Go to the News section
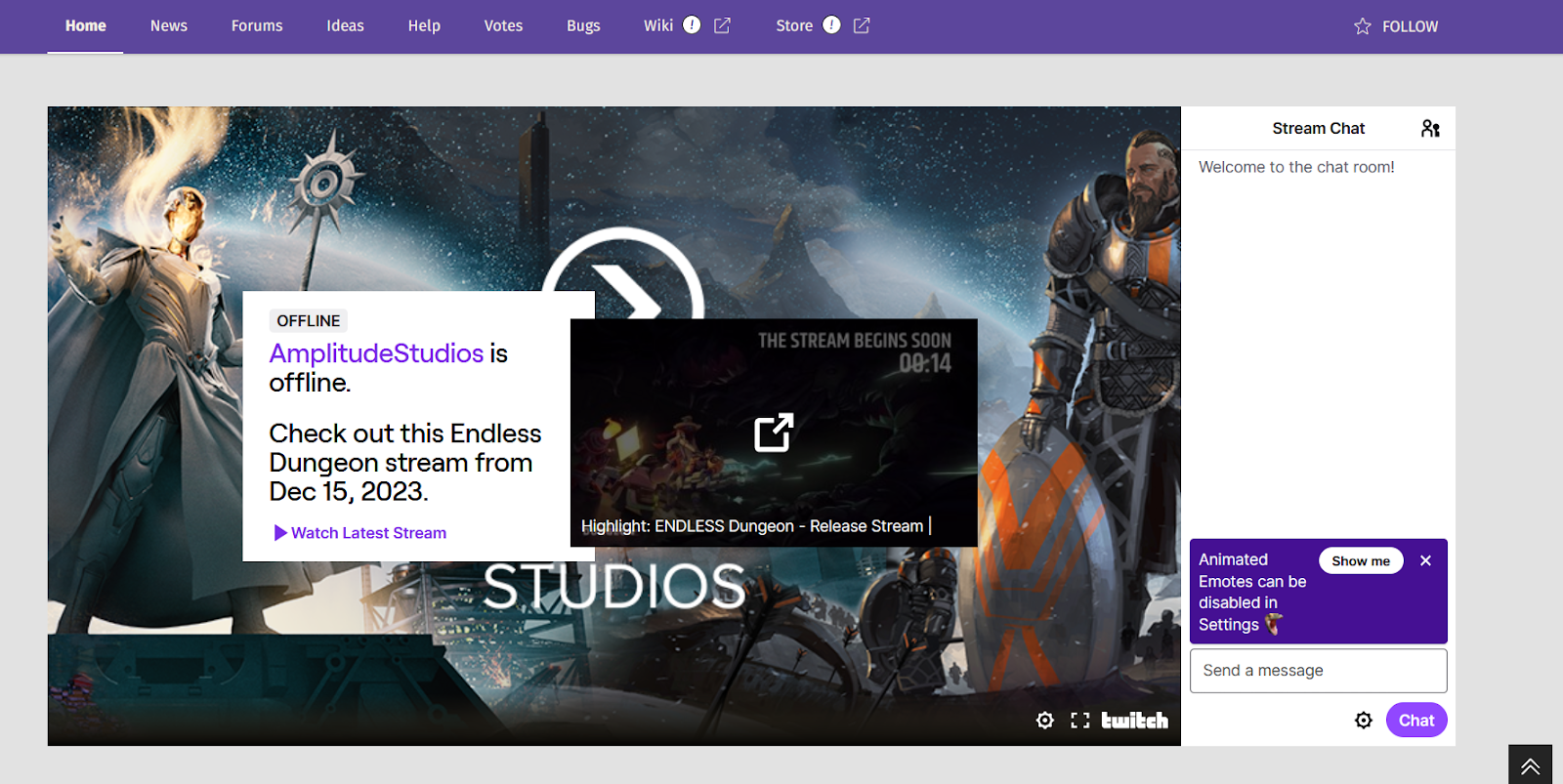This screenshot has height=784, width=1563. click(x=168, y=26)
